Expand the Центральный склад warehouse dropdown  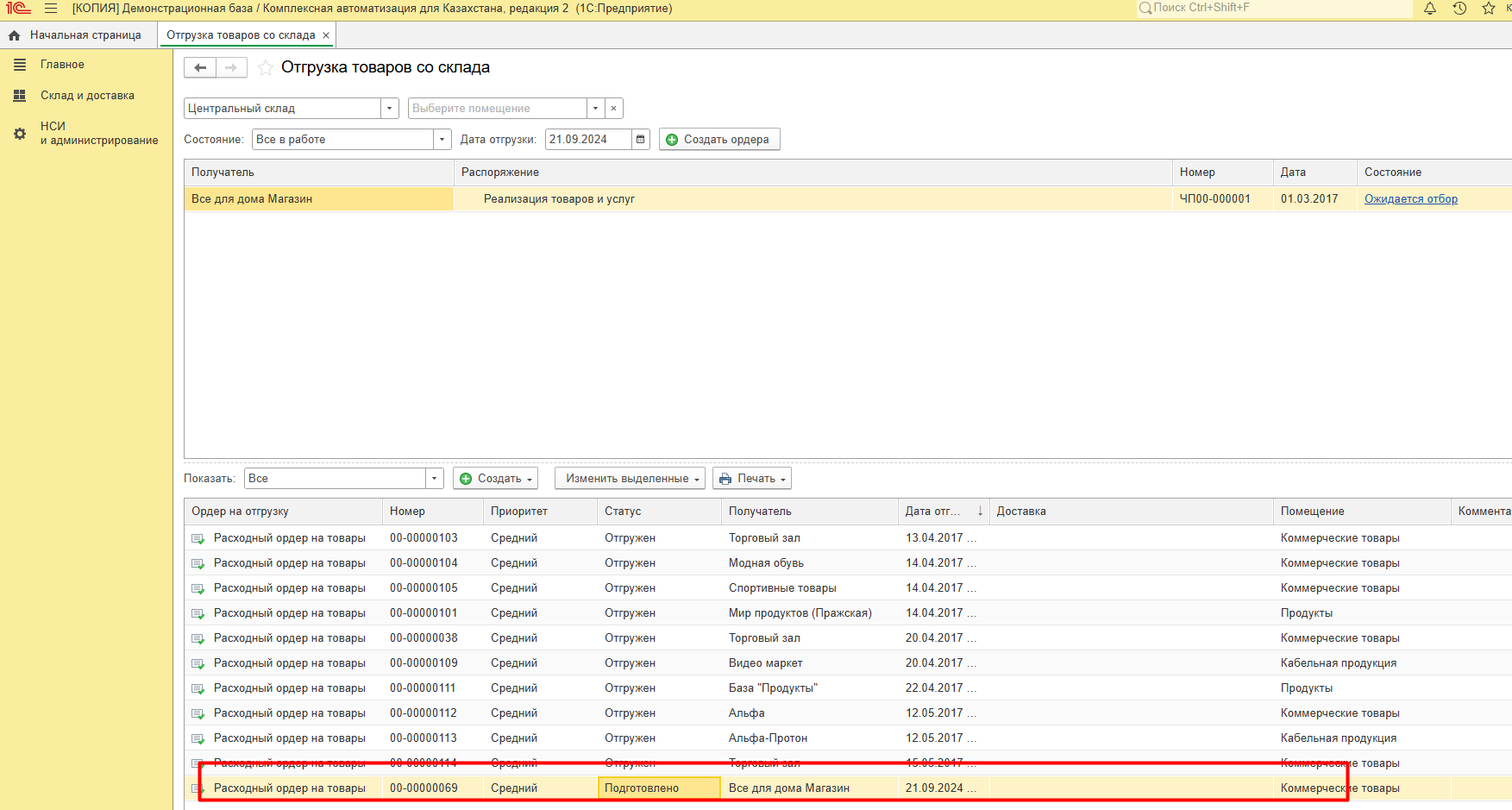click(390, 109)
